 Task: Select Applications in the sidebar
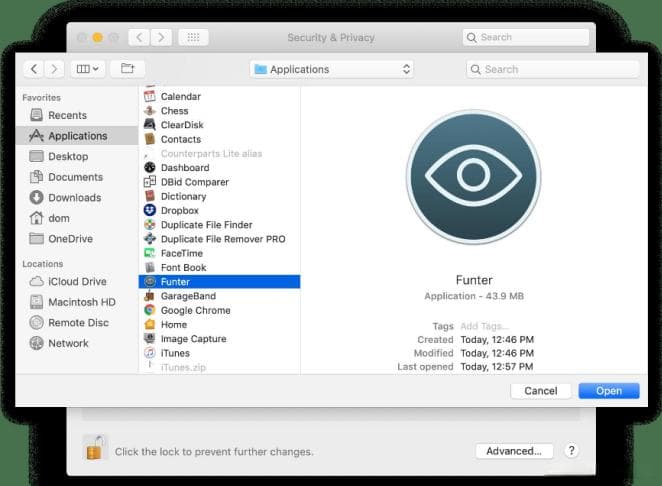coord(77,136)
